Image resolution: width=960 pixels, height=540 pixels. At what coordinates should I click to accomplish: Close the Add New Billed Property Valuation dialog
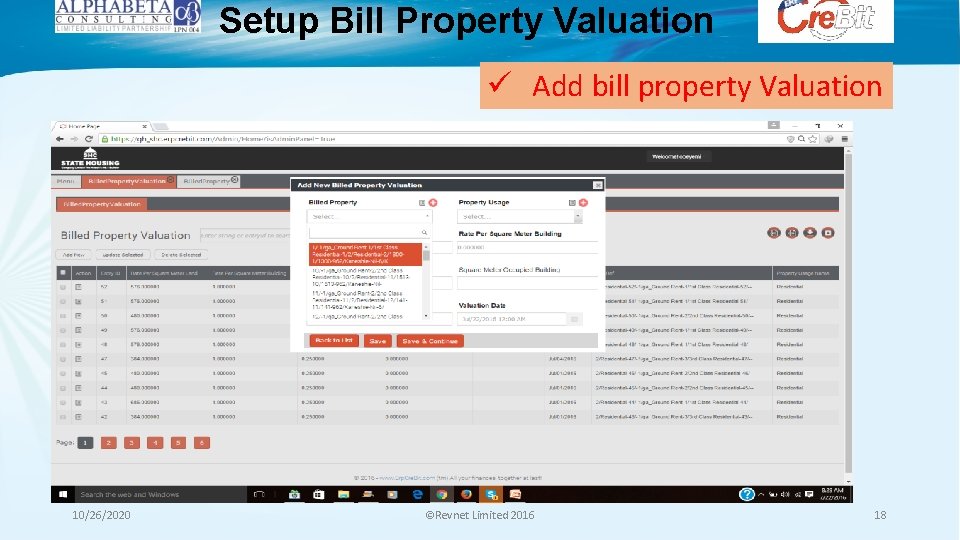click(598, 185)
